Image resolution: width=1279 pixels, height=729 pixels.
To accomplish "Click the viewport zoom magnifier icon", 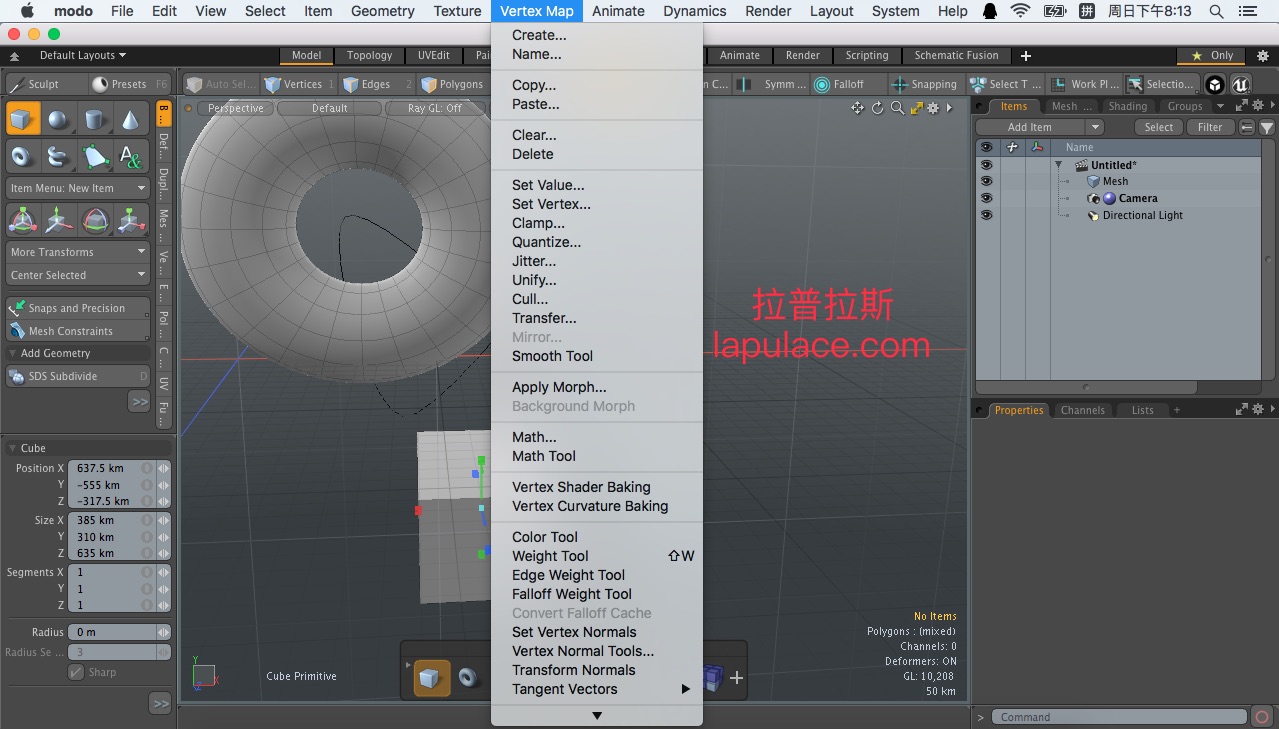I will coord(897,108).
